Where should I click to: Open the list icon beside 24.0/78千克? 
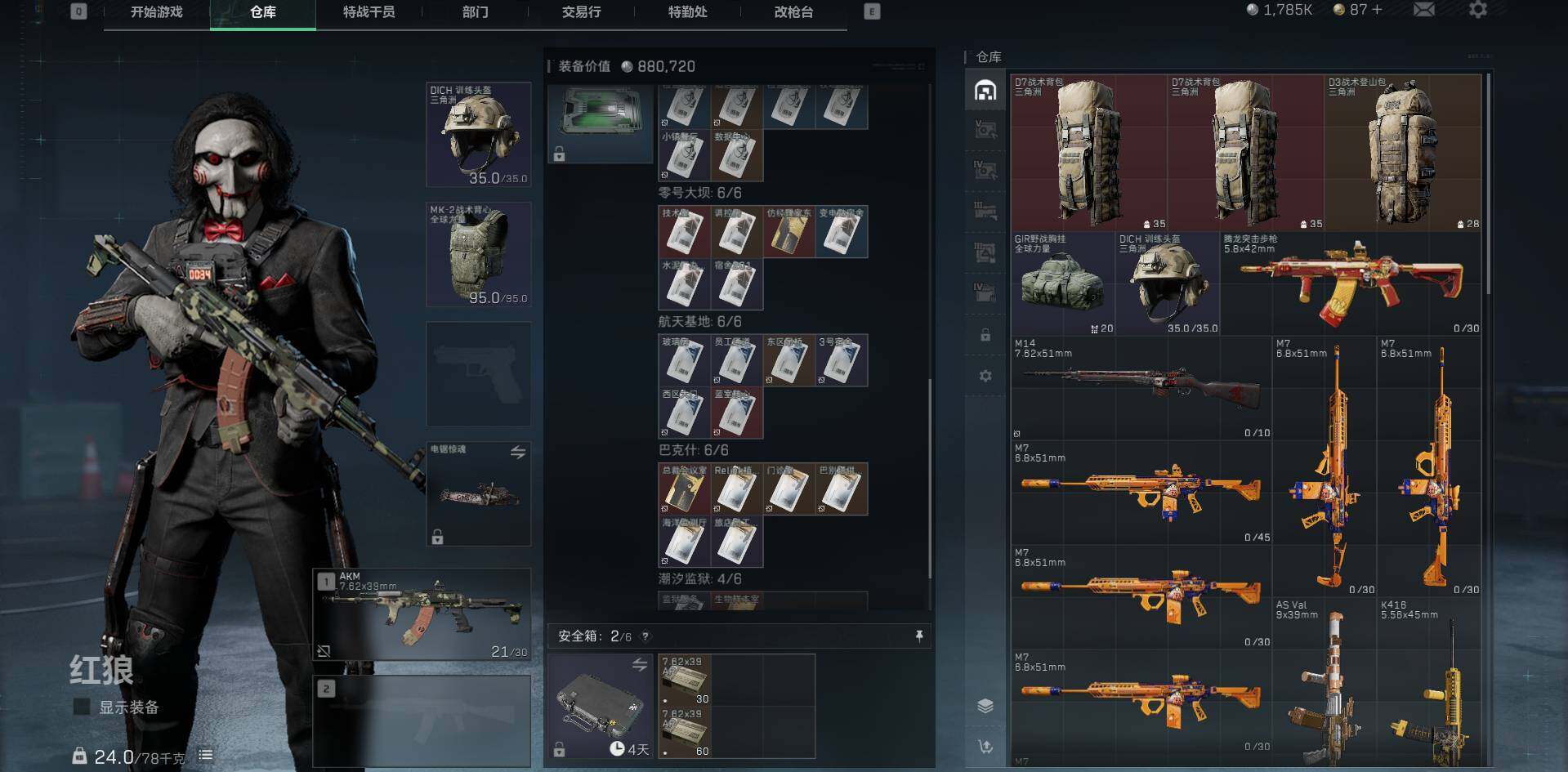click(206, 756)
